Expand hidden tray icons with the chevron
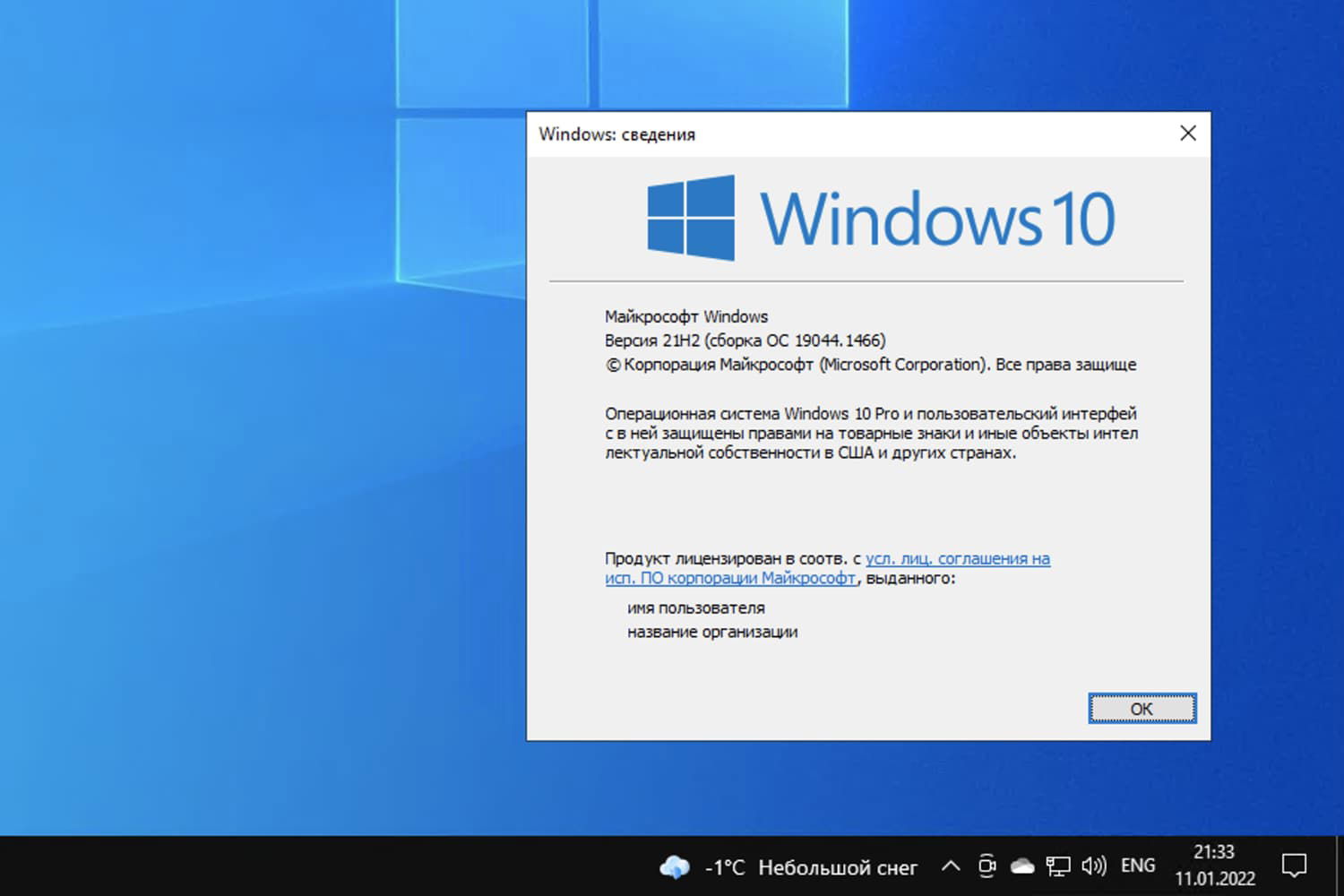Viewport: 1344px width, 896px height. pyautogui.click(x=951, y=866)
